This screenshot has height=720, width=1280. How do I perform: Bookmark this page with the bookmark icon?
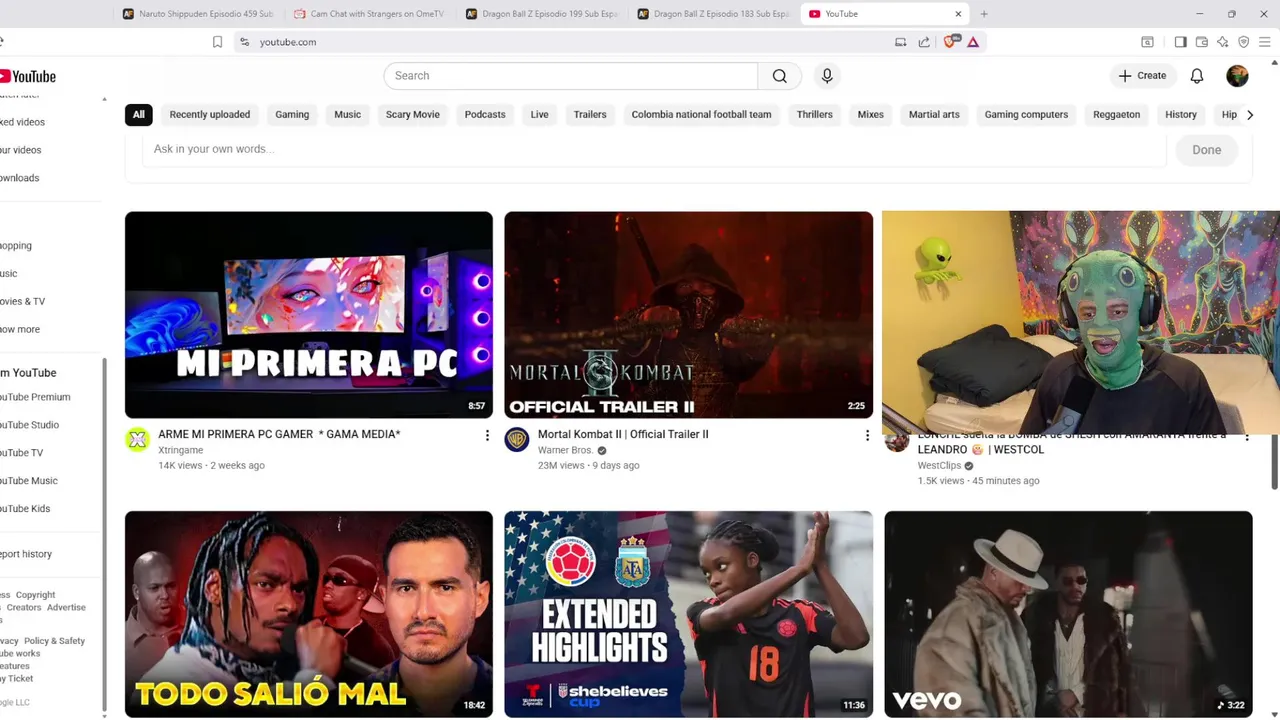tap(217, 42)
